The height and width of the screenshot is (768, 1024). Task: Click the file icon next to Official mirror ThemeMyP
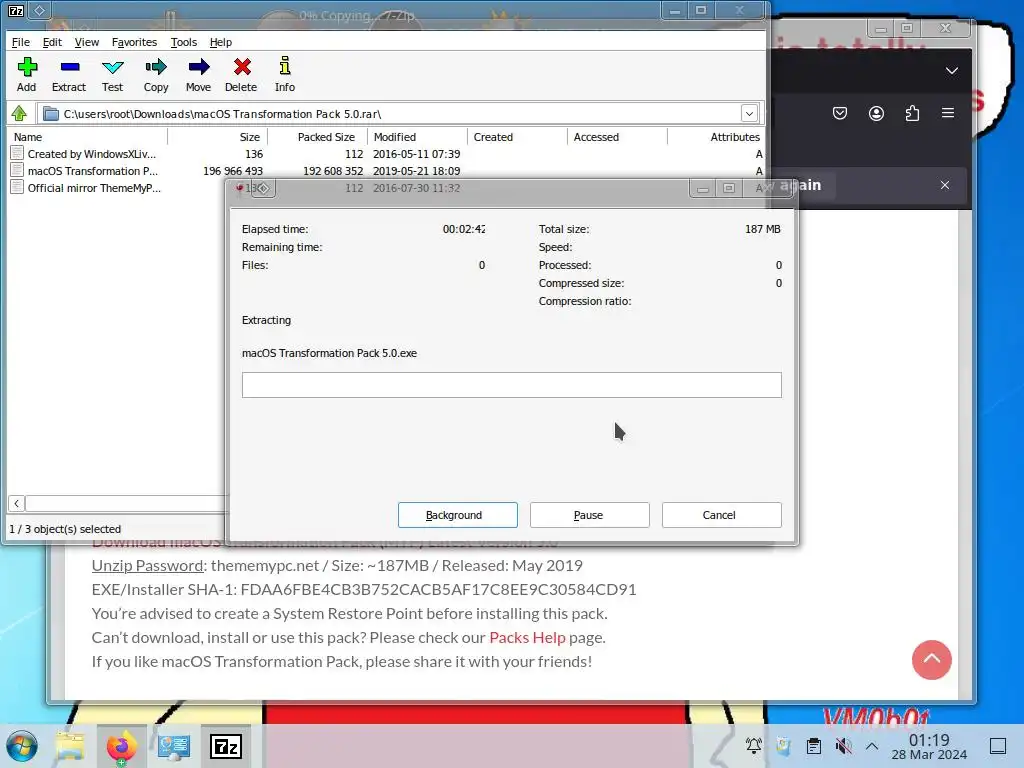point(18,188)
